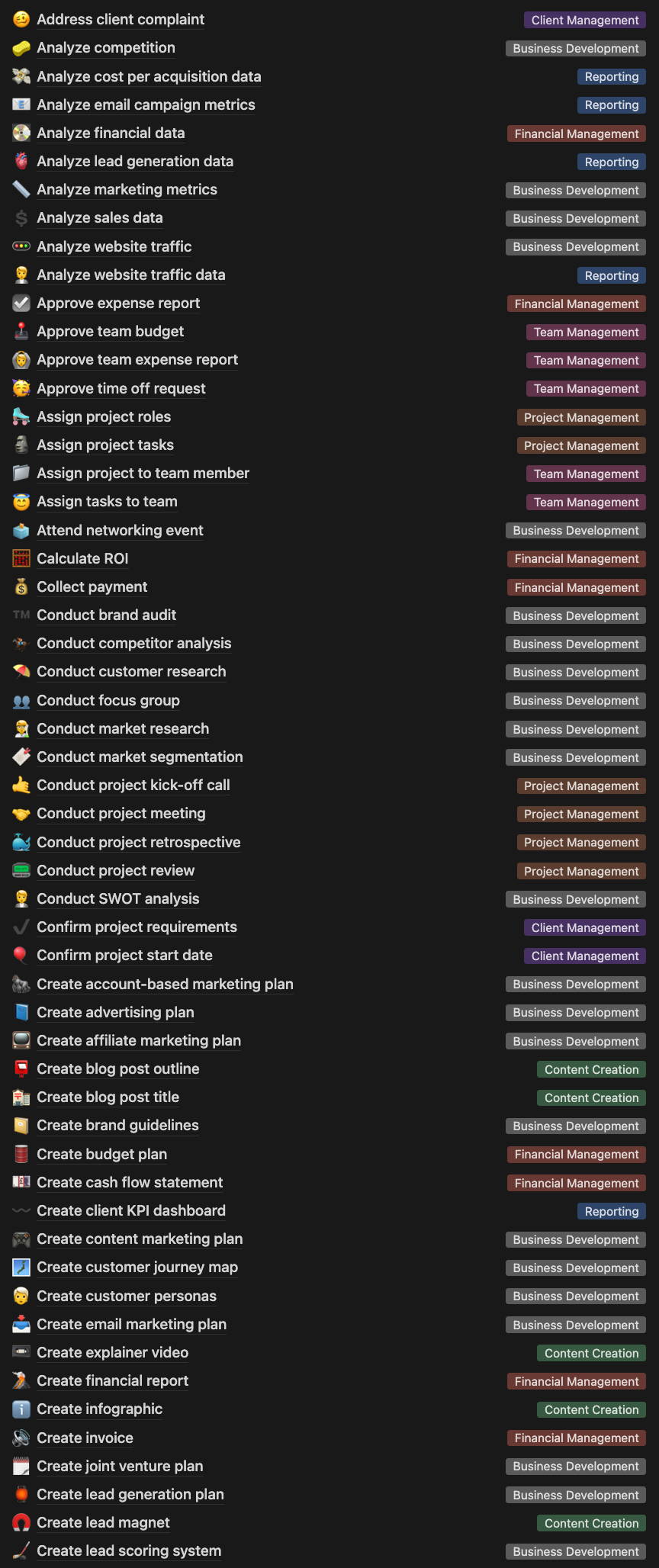This screenshot has height=1568, width=659.
Task: Click the Reporting tag on Analyze email campaign metrics
Action: 612,105
